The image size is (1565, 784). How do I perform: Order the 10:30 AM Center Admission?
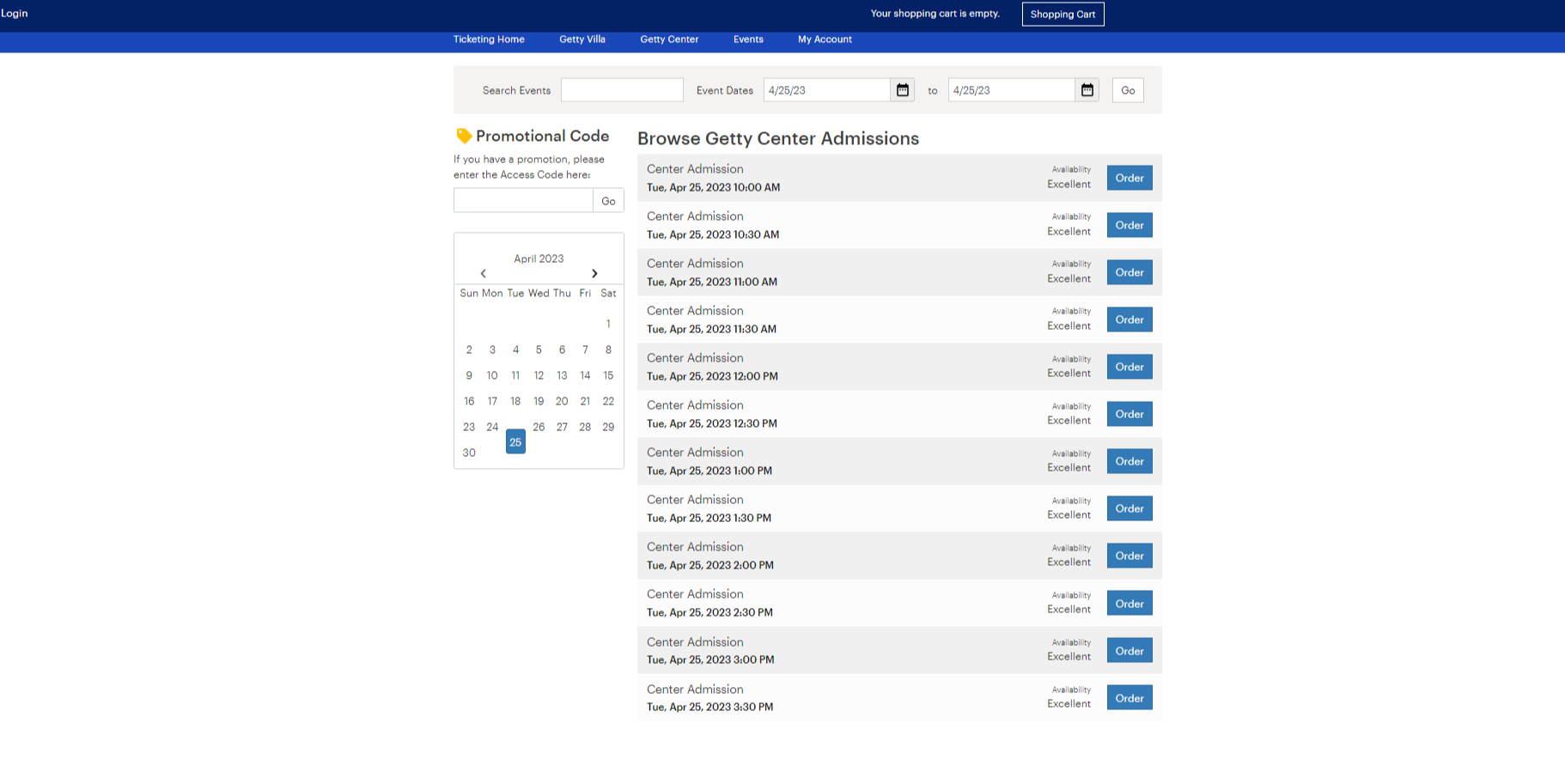pyautogui.click(x=1130, y=225)
